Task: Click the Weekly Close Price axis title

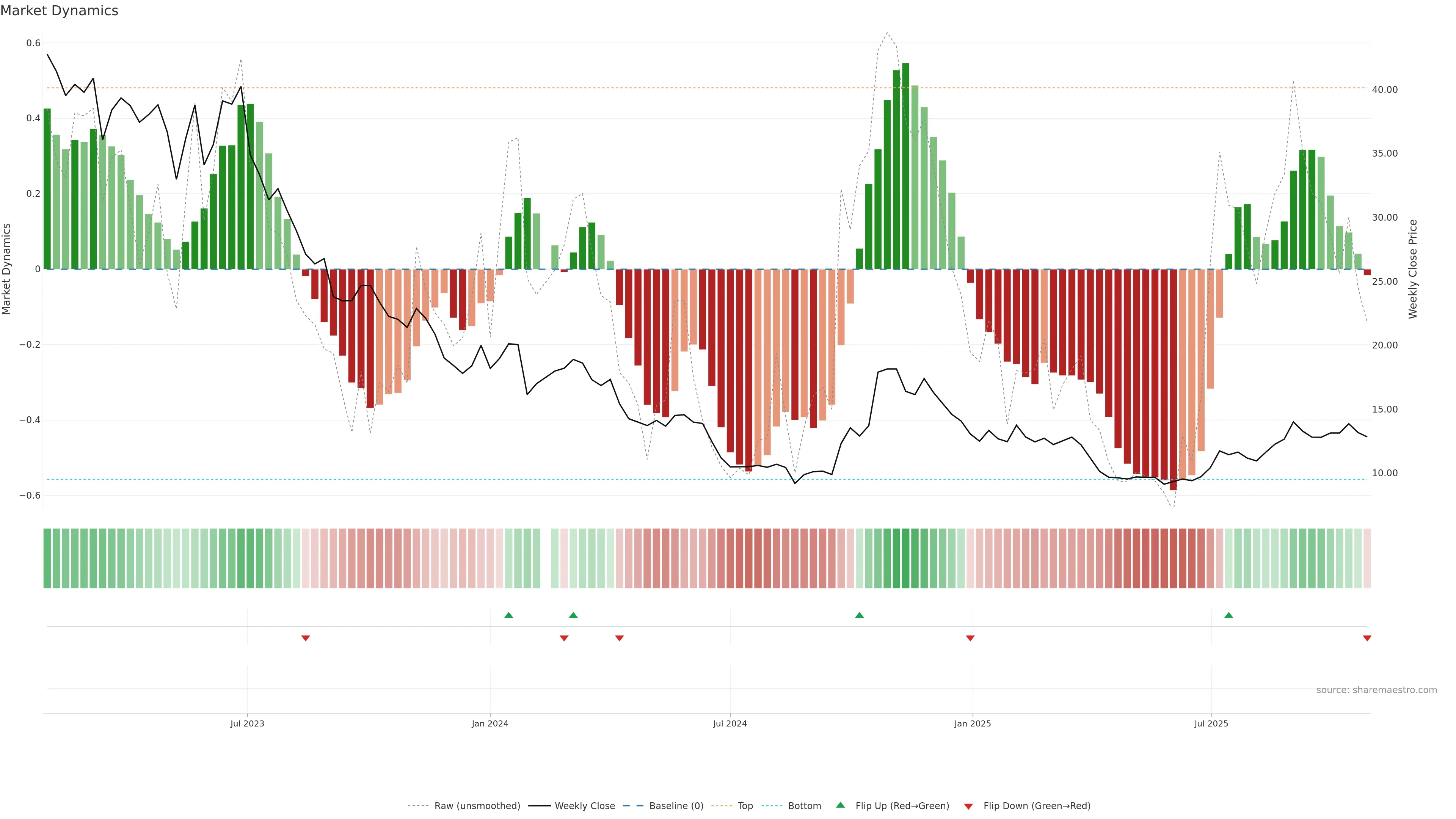Action: tap(1412, 269)
